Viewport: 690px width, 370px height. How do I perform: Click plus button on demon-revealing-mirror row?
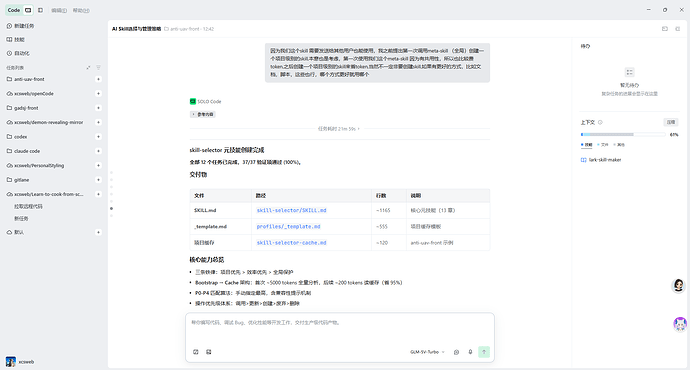click(x=98, y=122)
